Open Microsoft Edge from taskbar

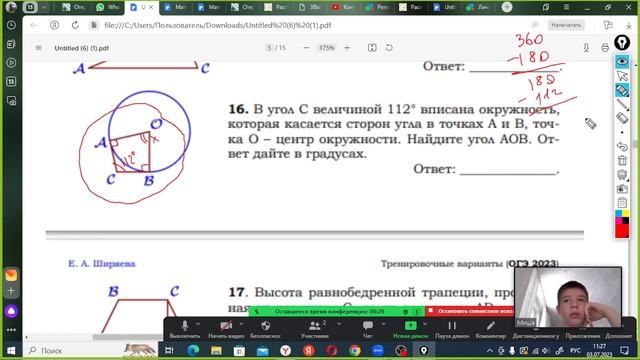point(193,350)
